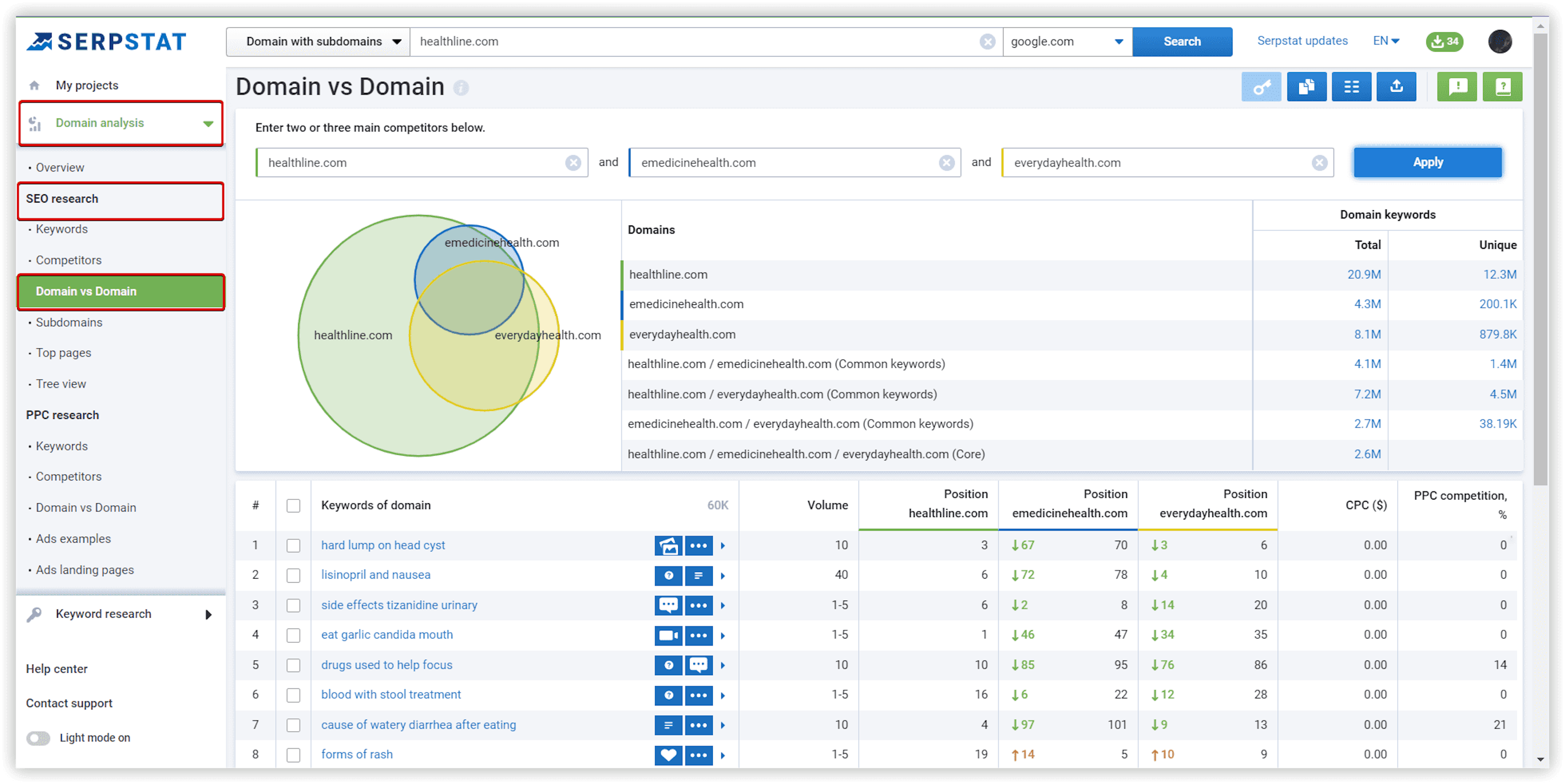Click the blue Search button

[x=1181, y=41]
